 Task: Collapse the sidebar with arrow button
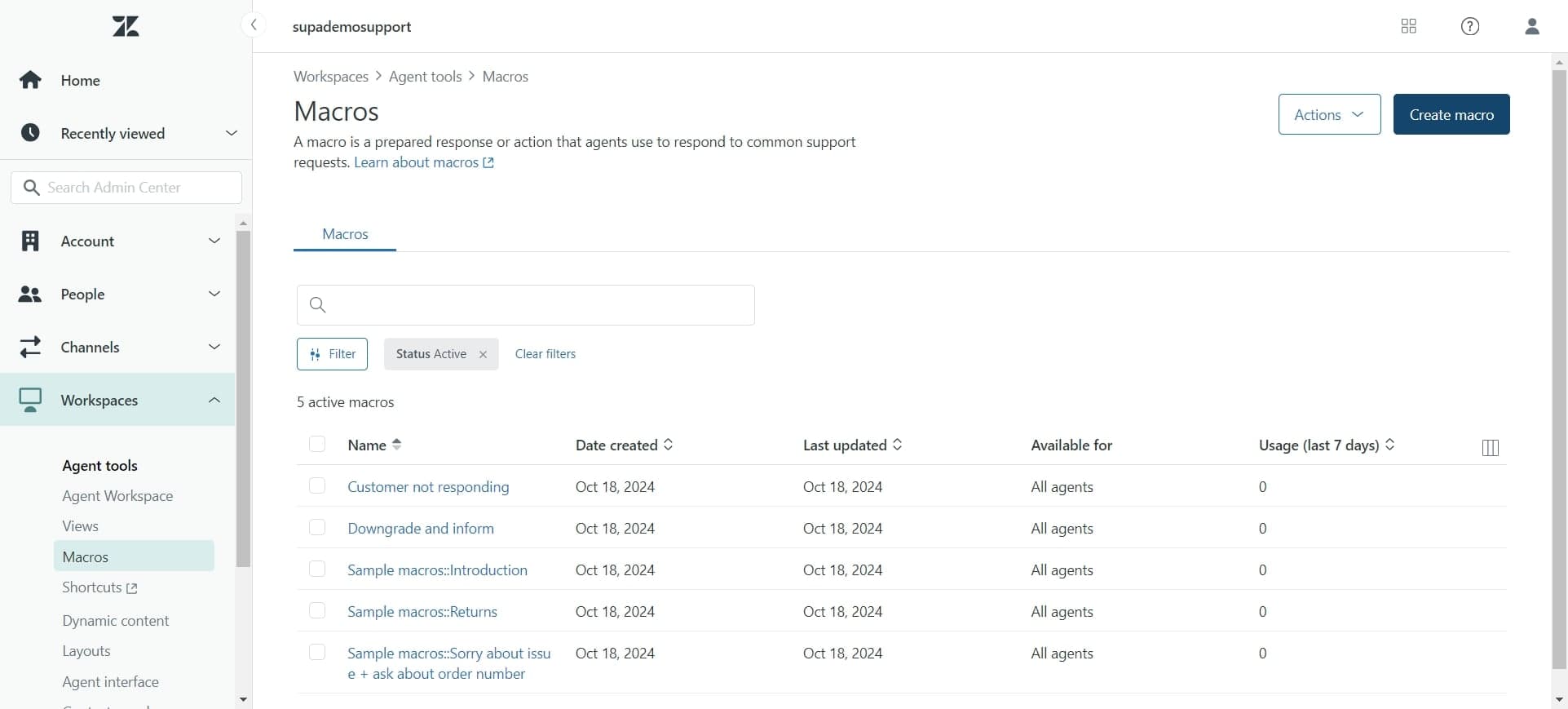[254, 25]
